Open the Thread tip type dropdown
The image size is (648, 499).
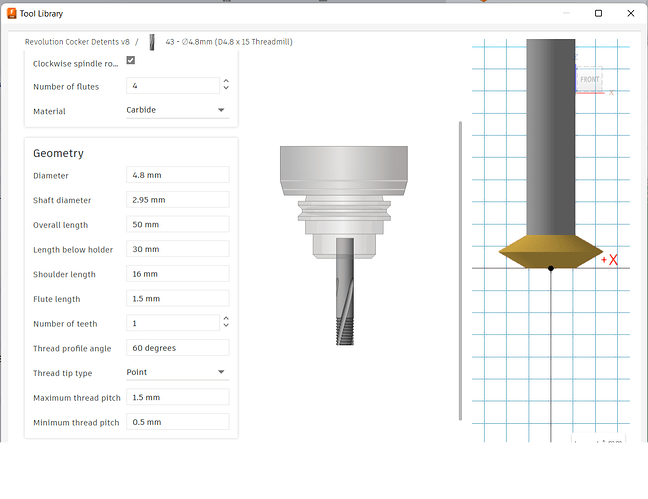(178, 372)
